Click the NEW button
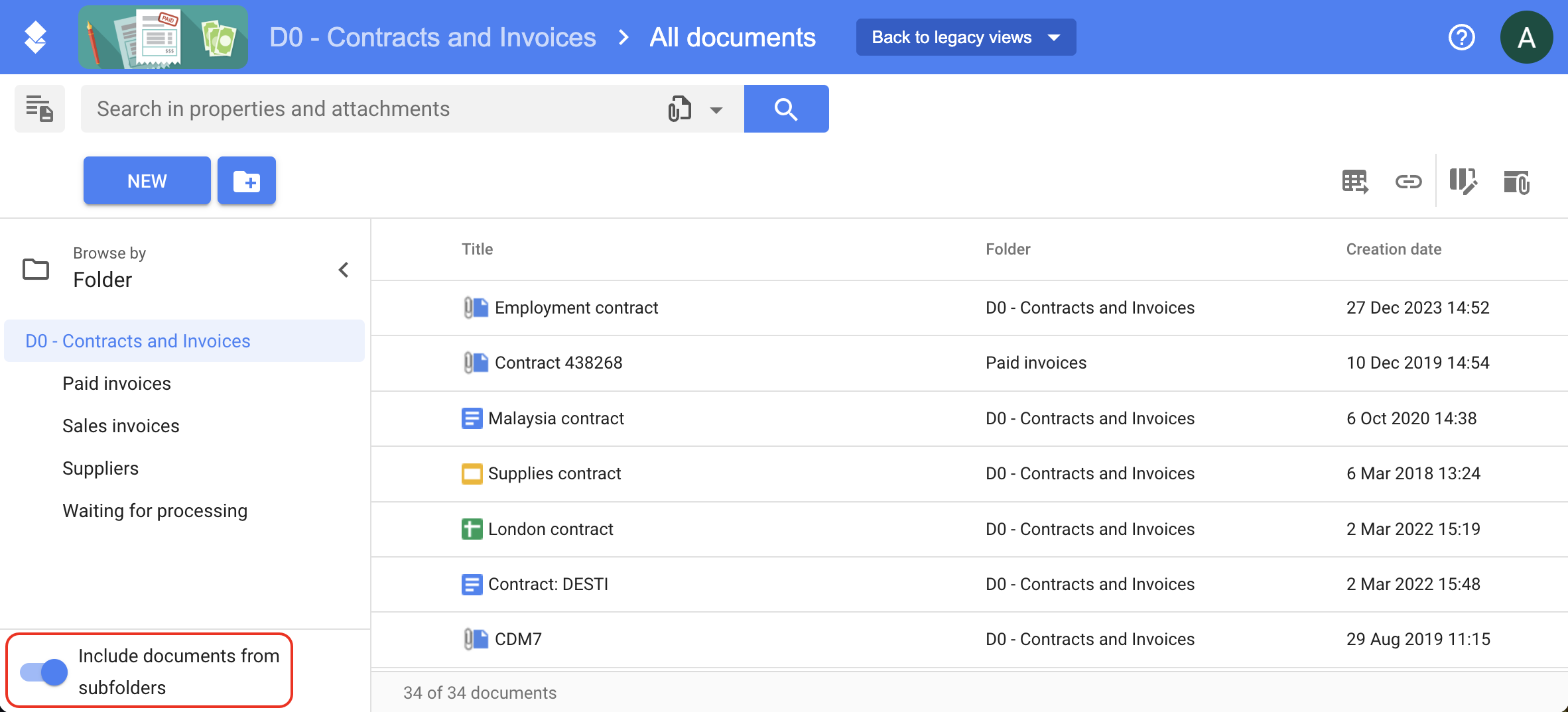Screen dimensions: 1568x712 [147, 180]
